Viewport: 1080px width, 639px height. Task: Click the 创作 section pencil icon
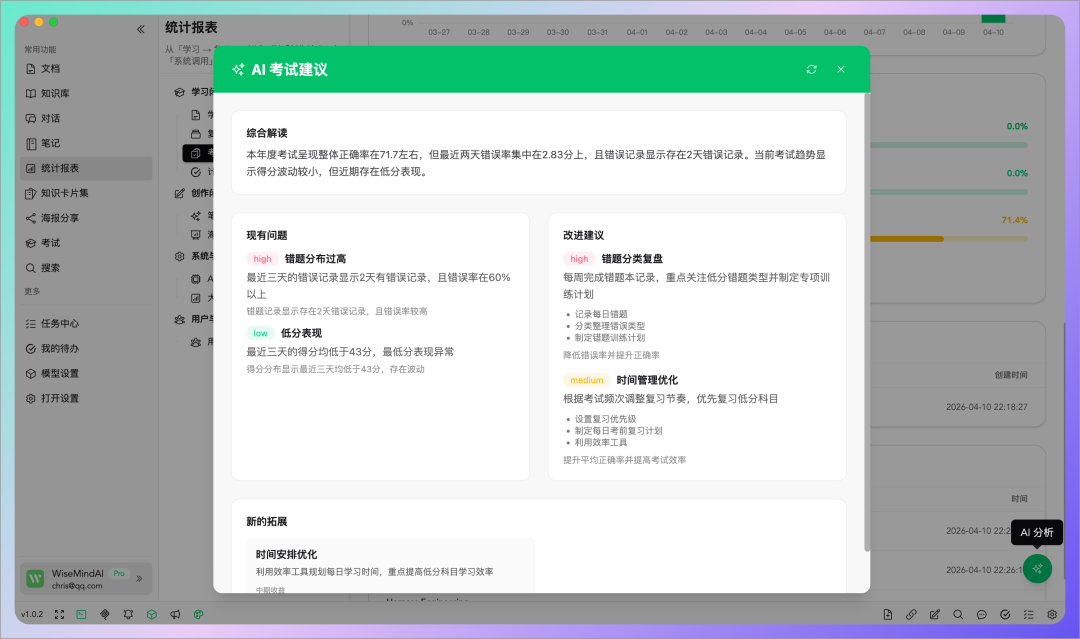coord(180,193)
